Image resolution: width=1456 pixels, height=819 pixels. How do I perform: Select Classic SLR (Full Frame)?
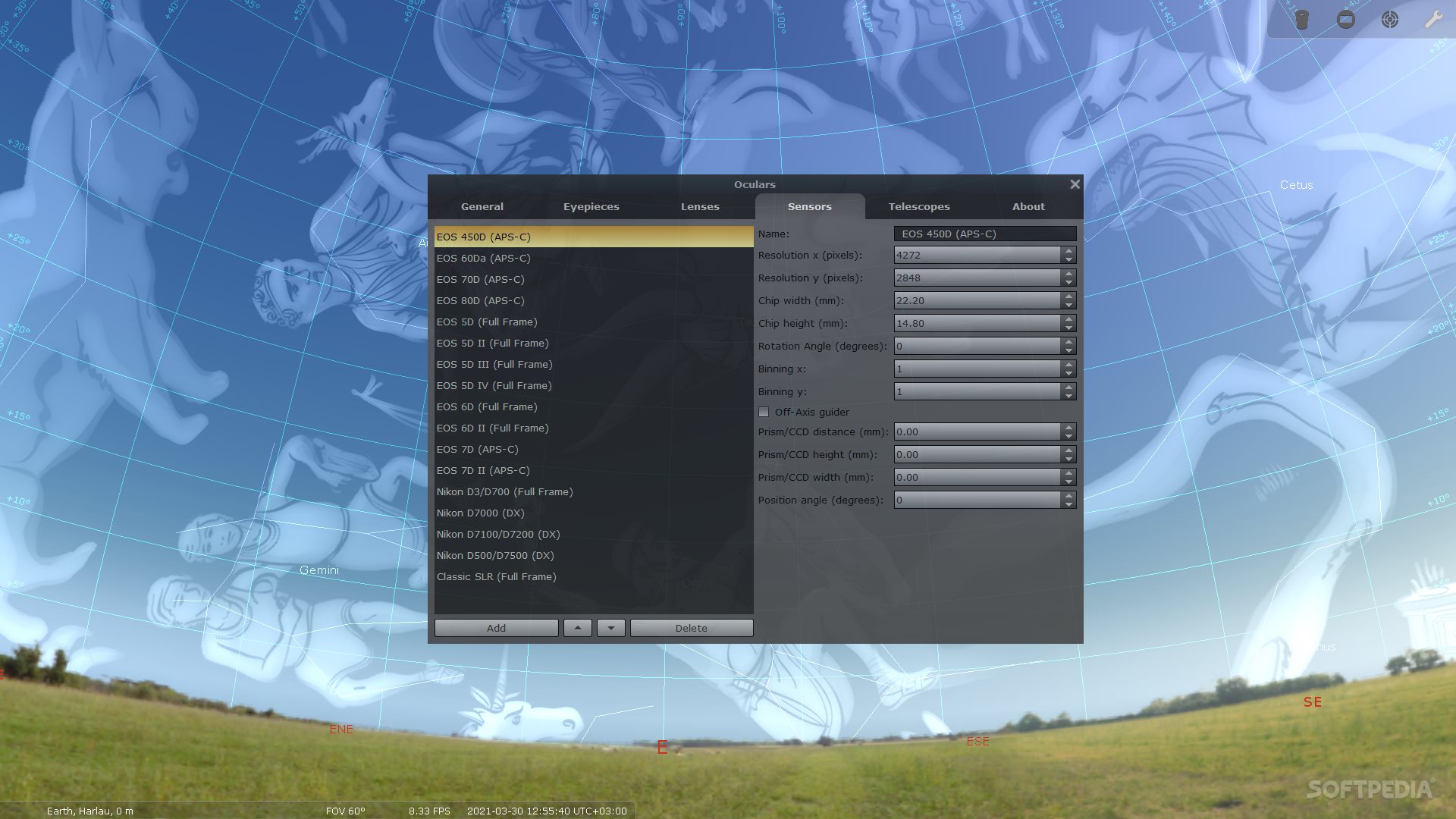[x=594, y=576]
